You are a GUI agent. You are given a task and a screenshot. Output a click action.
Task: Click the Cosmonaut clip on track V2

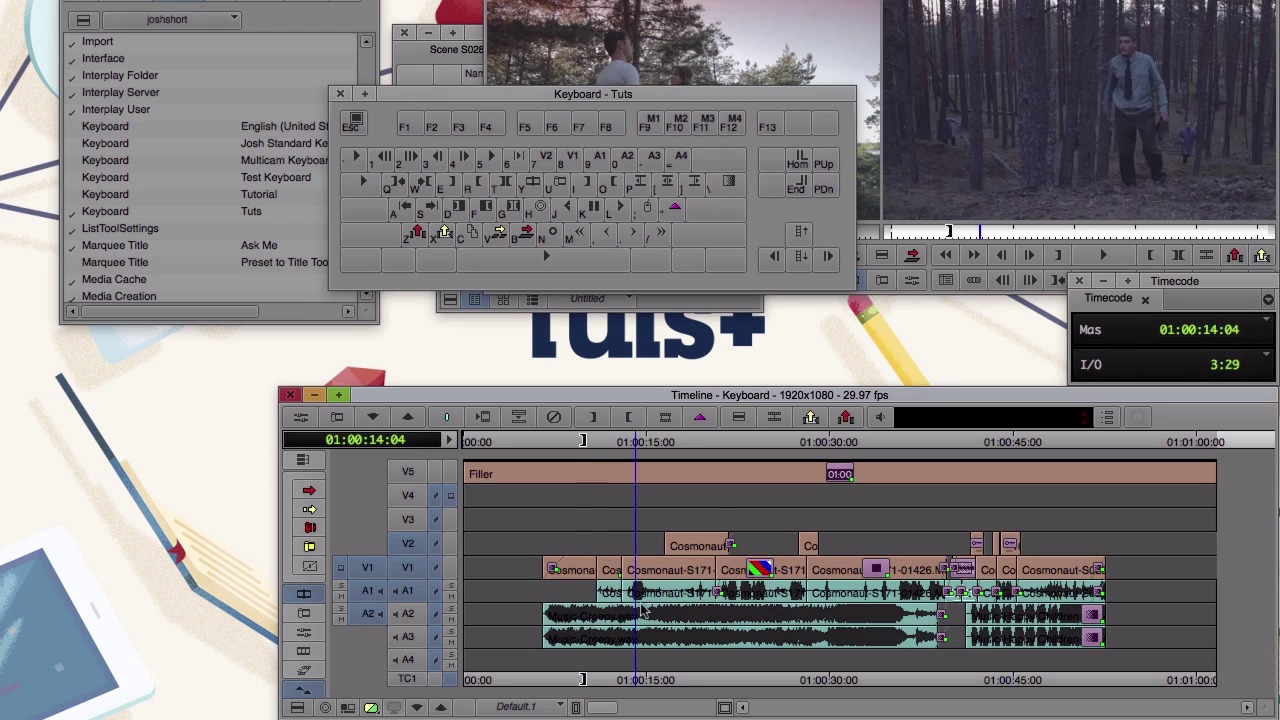click(x=697, y=545)
